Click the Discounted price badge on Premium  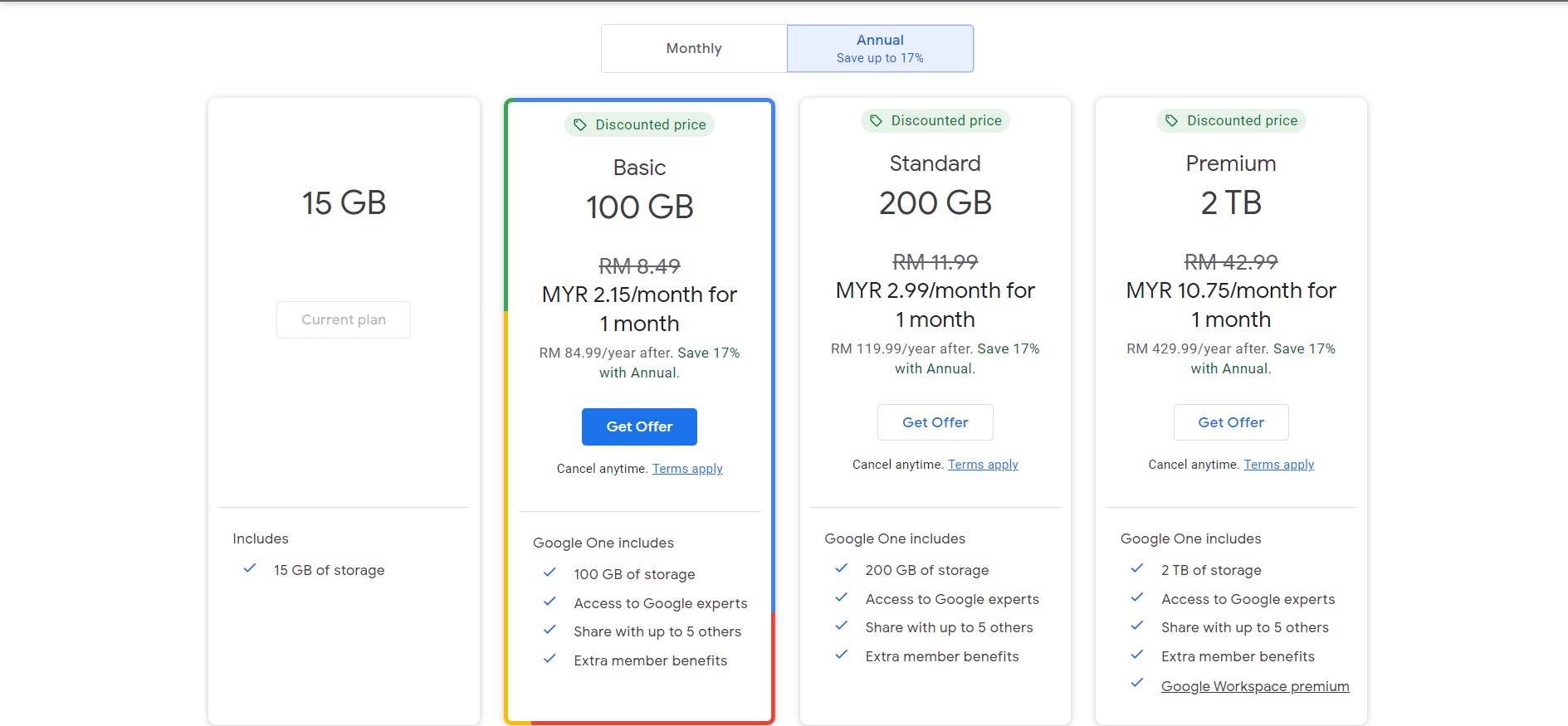(x=1231, y=120)
